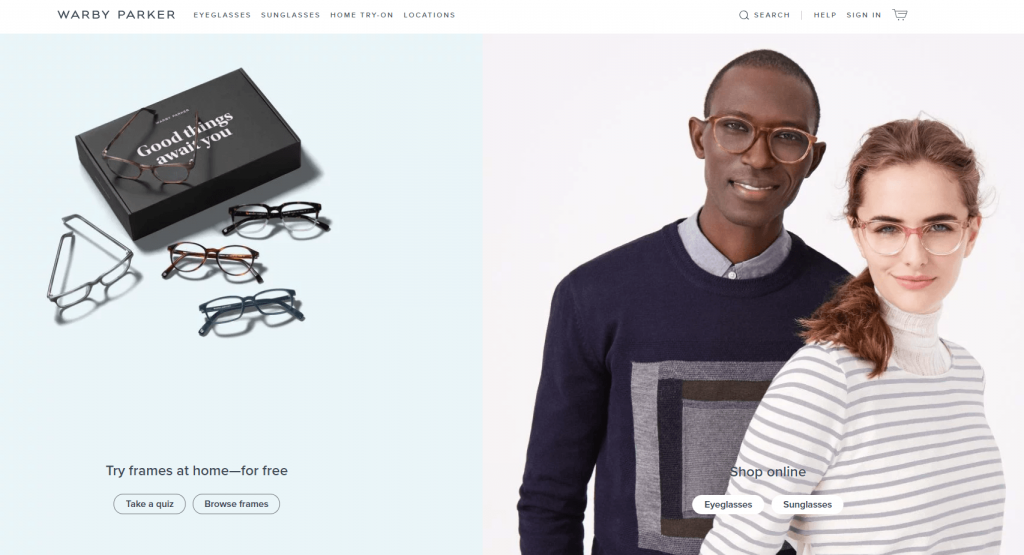Click the Browse frames button
1024x555 pixels.
(x=236, y=504)
